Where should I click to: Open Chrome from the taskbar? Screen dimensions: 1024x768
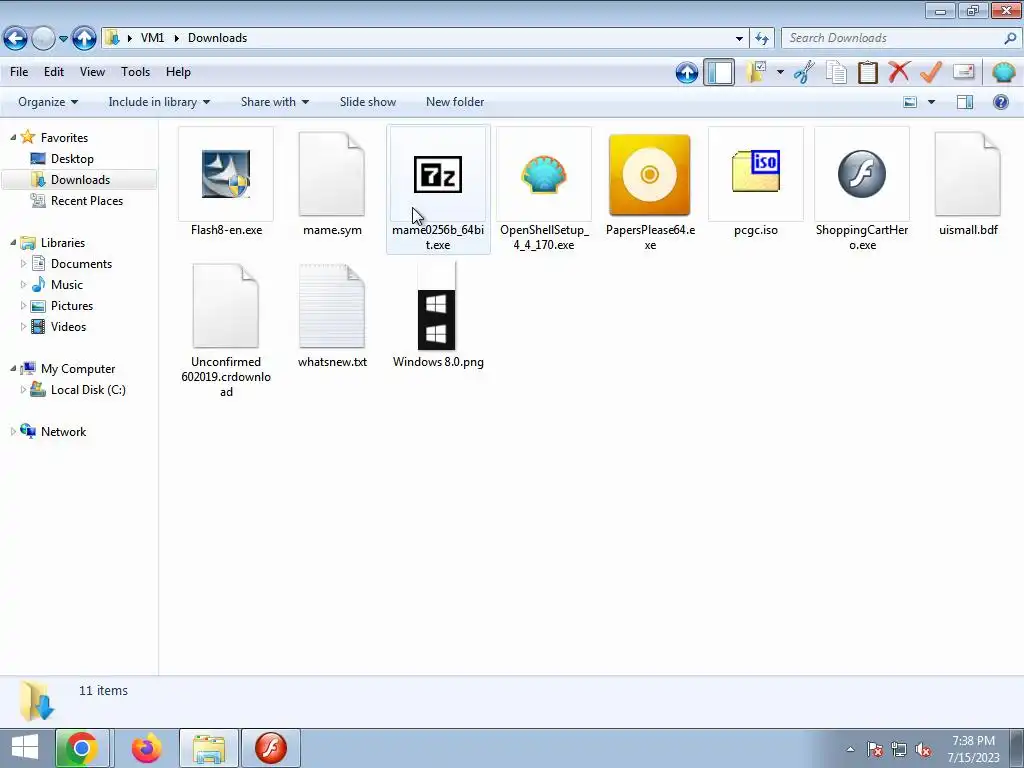82,748
